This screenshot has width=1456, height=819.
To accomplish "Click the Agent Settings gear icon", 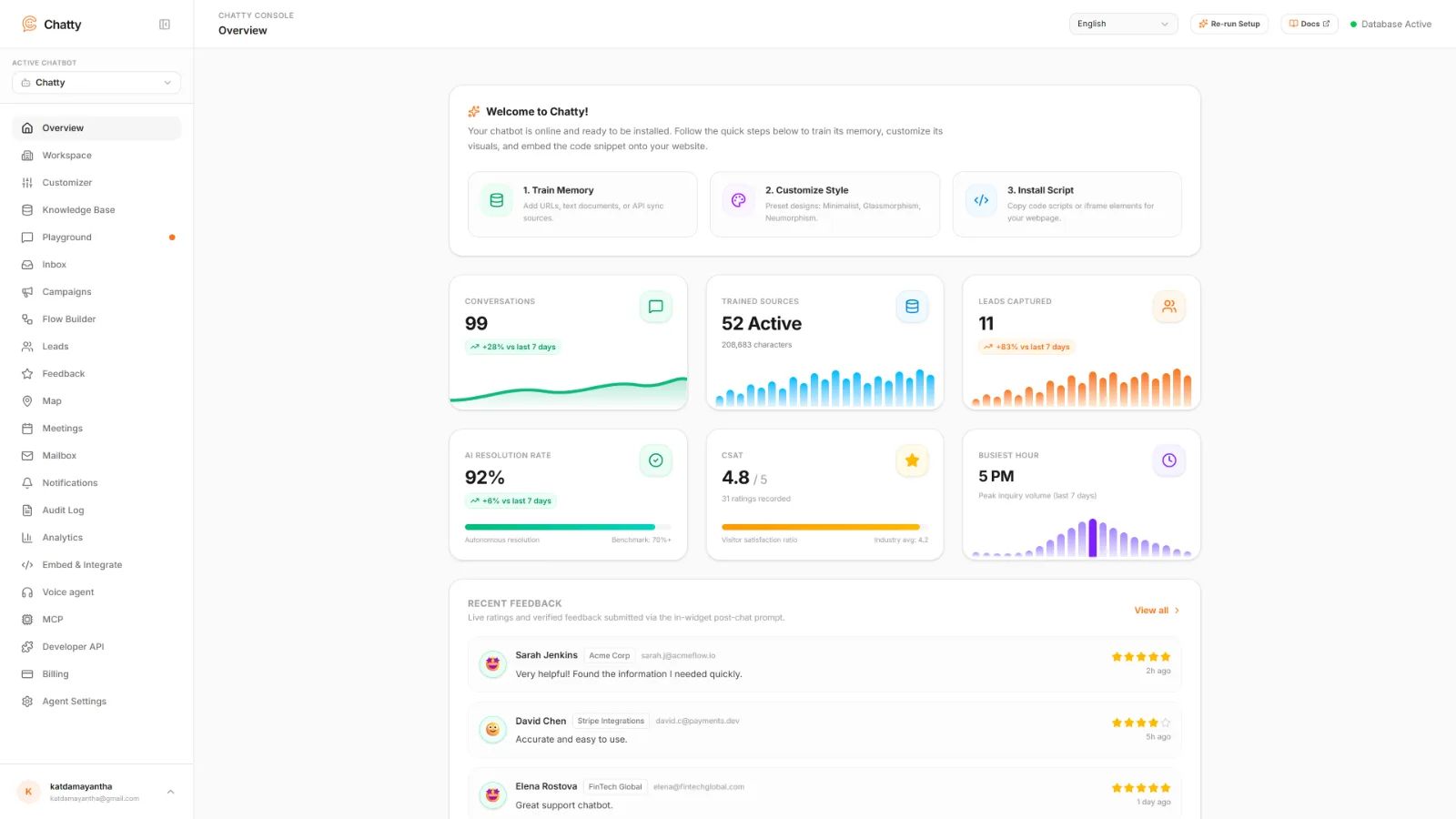I will [27, 702].
